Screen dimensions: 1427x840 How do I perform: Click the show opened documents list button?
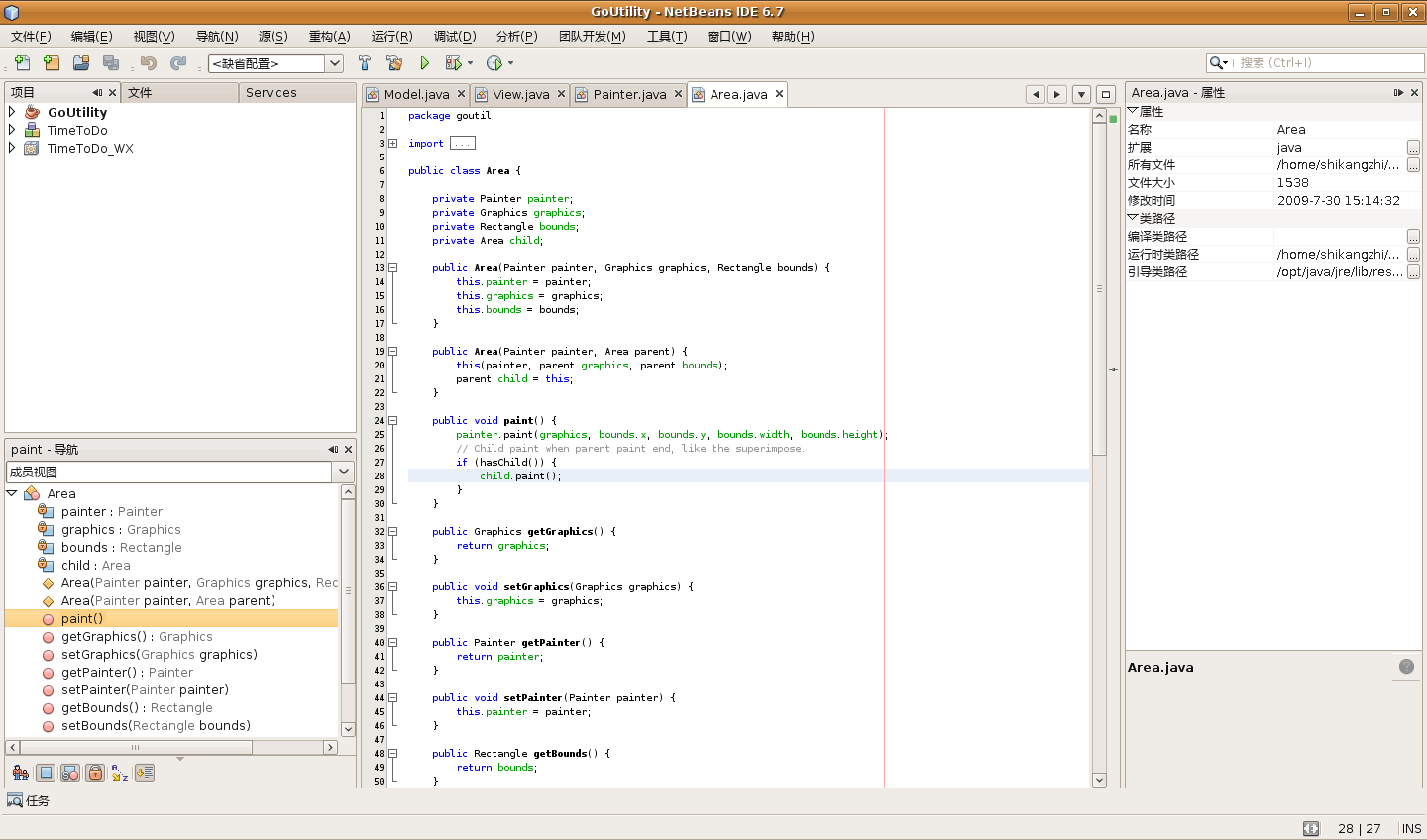(x=1081, y=94)
